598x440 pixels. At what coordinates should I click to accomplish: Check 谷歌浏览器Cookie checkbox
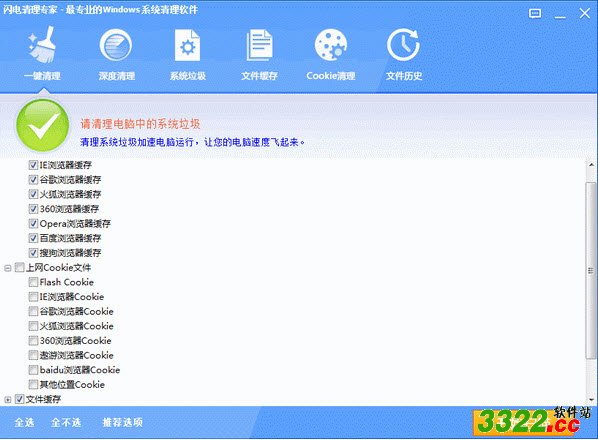click(x=34, y=312)
